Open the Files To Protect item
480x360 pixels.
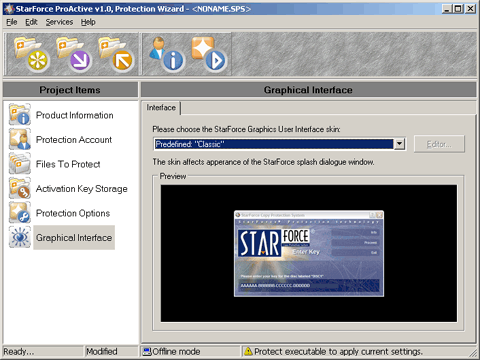(68, 164)
